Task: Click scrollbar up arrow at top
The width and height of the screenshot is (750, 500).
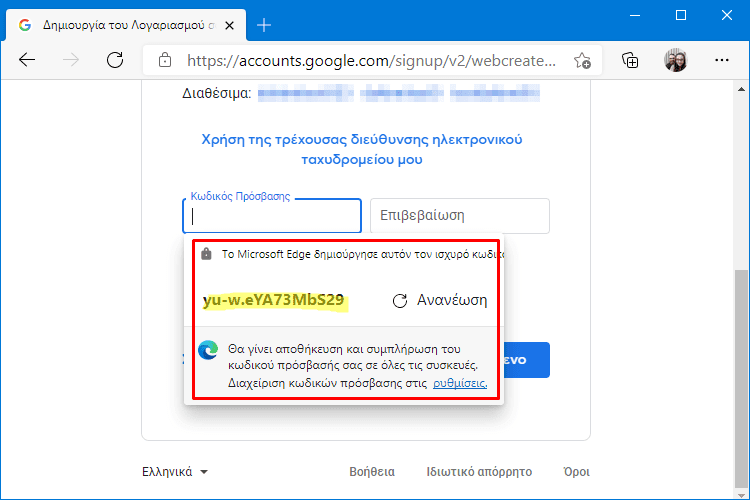Action: (741, 89)
